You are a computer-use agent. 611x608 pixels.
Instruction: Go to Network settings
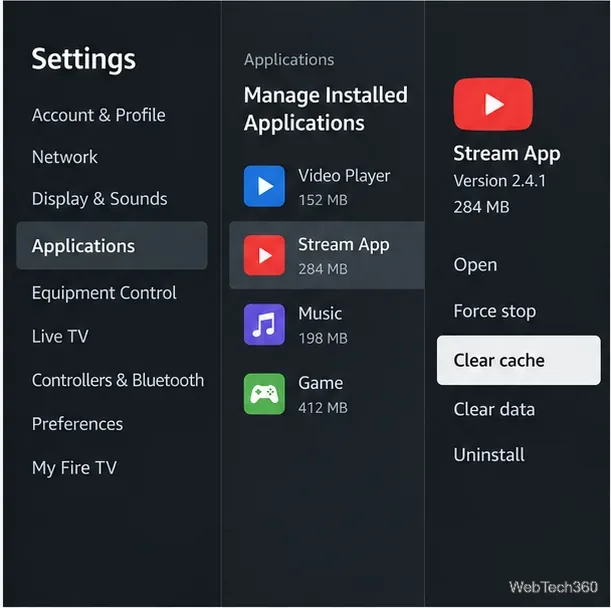click(x=65, y=157)
